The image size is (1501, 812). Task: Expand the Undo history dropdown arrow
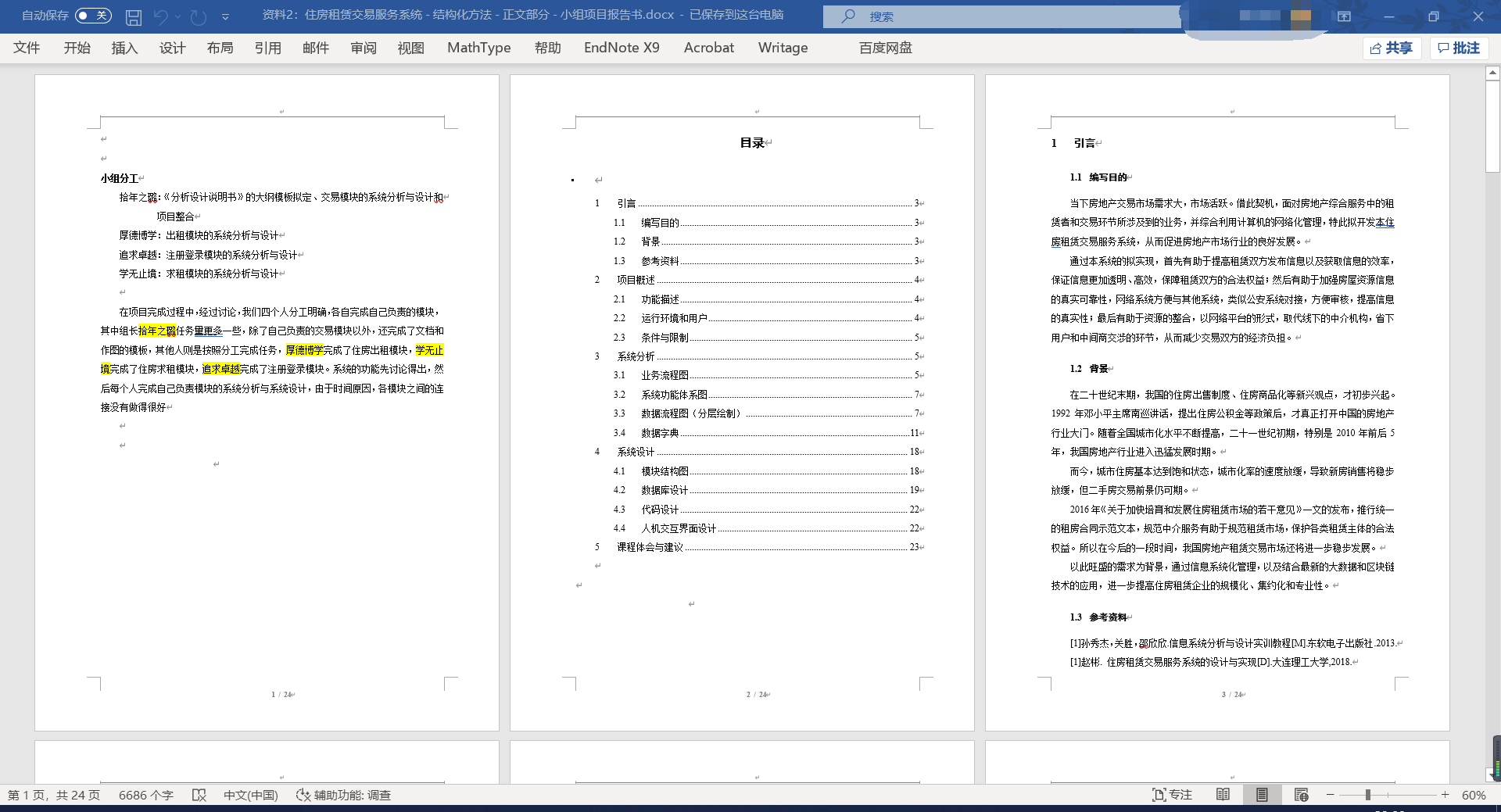tap(178, 16)
